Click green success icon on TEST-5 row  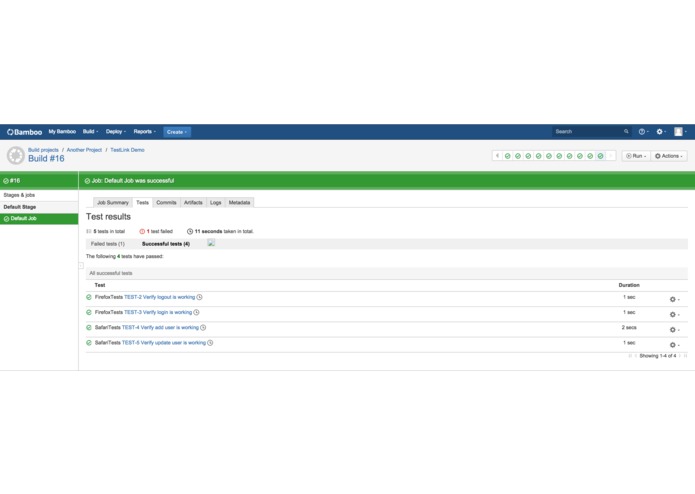89,342
